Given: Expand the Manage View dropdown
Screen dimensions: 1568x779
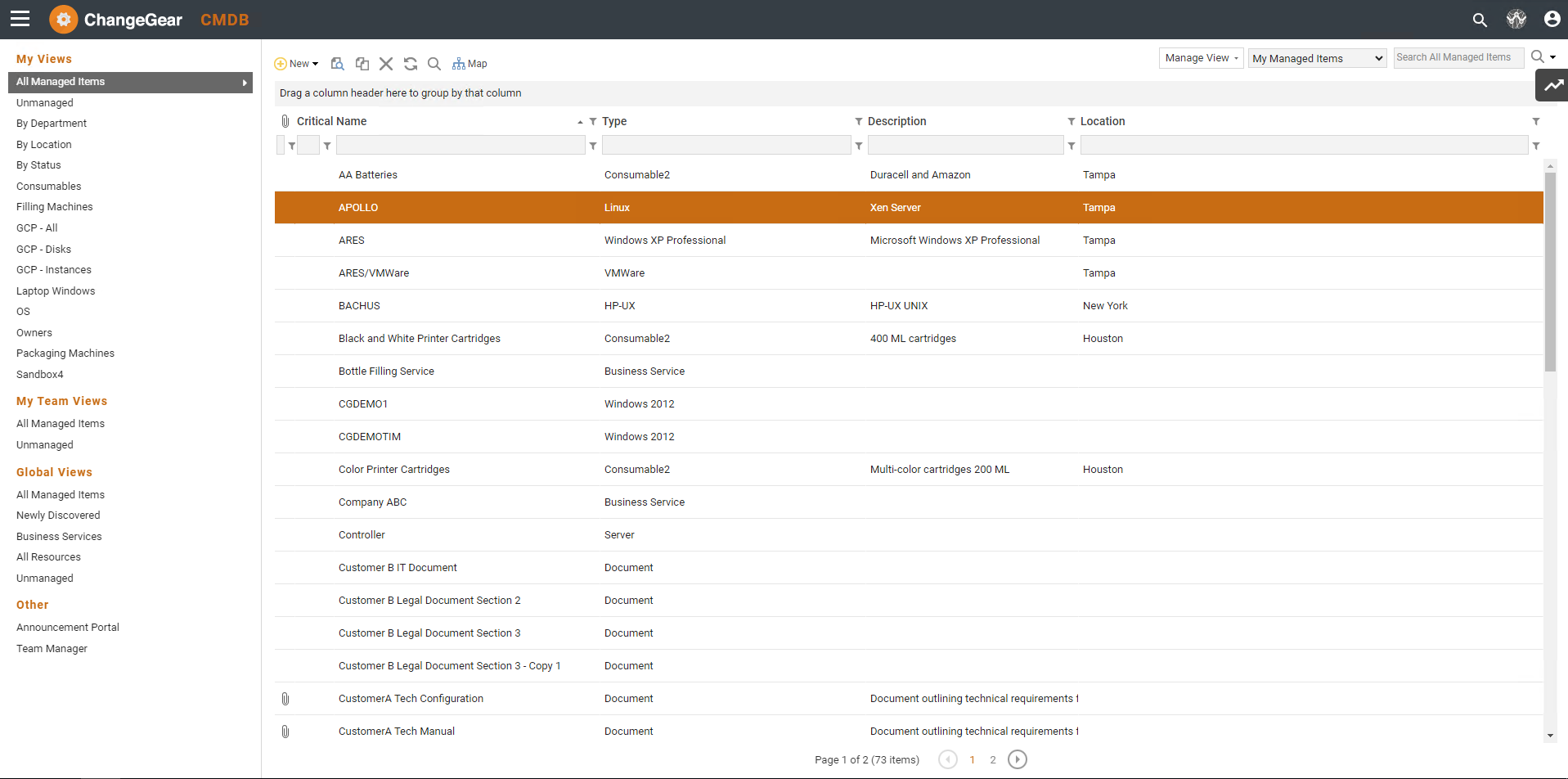Looking at the screenshot, I should [x=1201, y=58].
